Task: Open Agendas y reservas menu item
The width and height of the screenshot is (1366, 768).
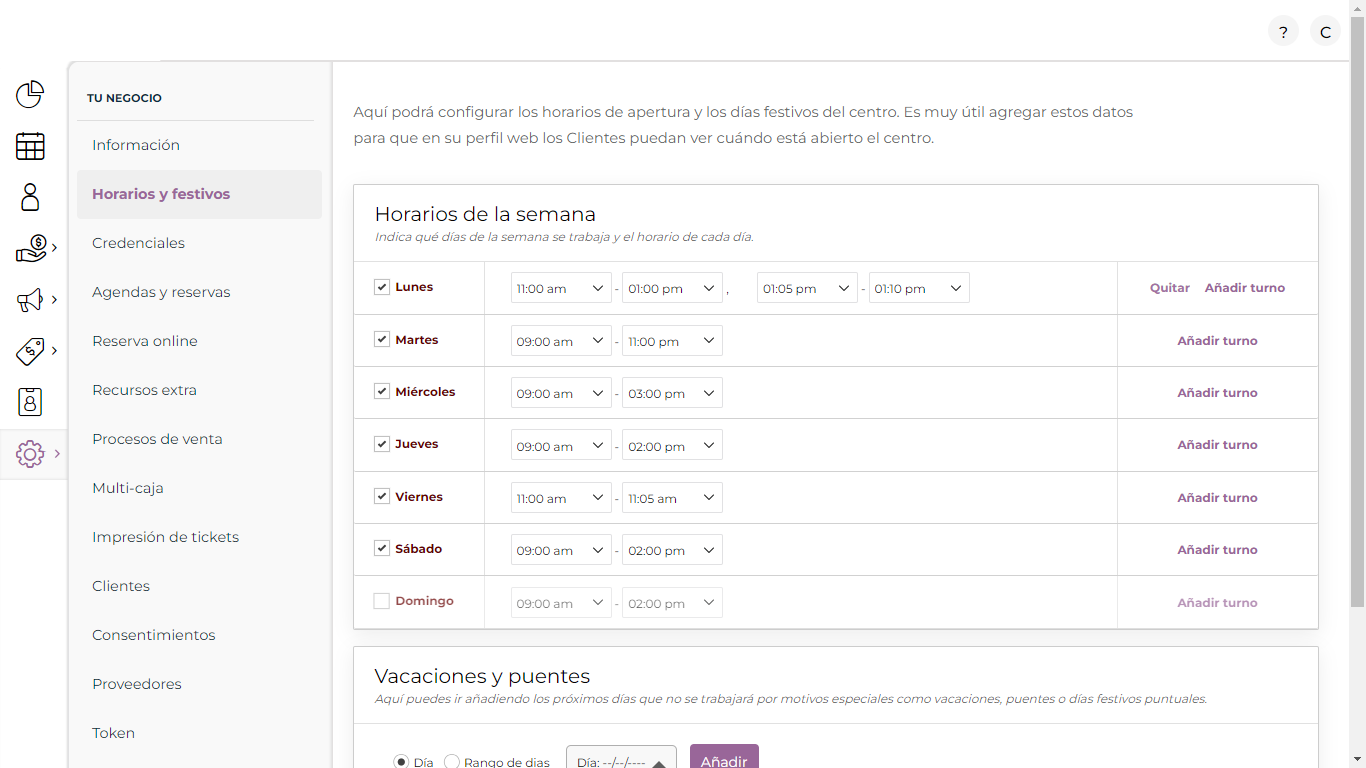Action: (199, 292)
